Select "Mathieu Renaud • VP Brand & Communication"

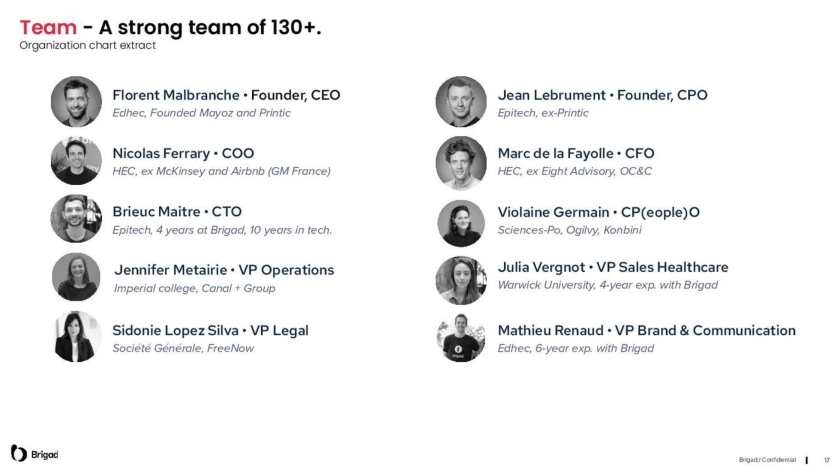646,330
